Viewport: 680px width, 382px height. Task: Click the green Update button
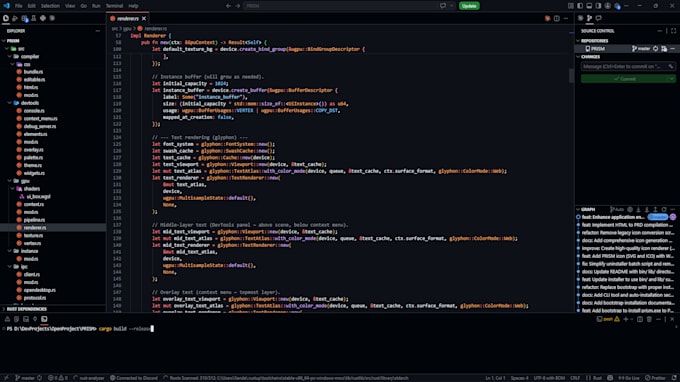[469, 6]
